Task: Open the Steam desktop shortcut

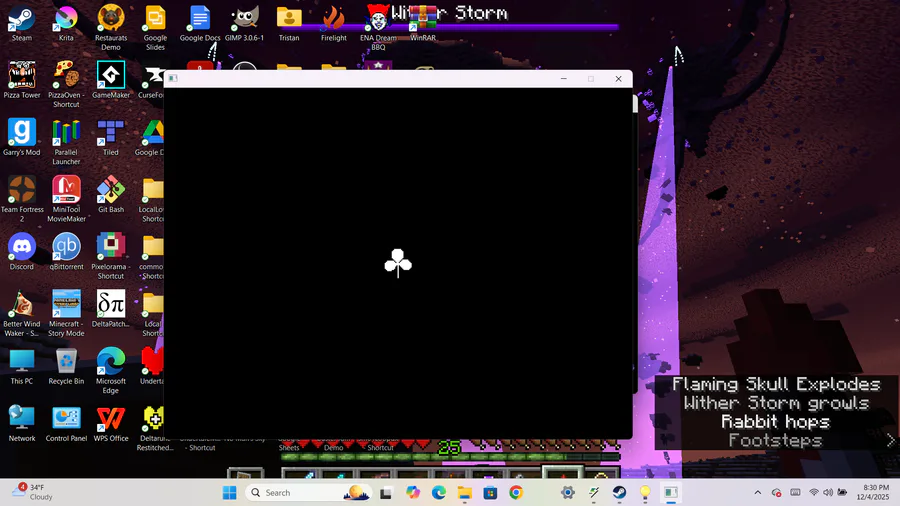Action: click(22, 24)
